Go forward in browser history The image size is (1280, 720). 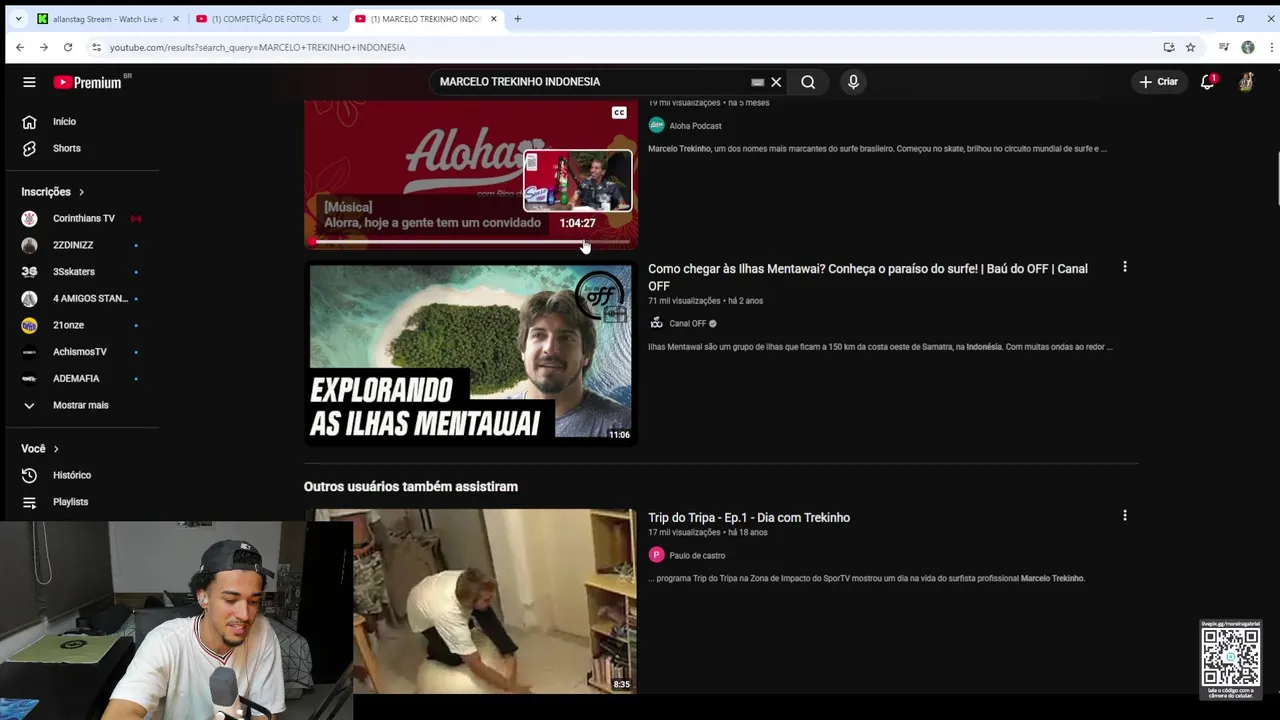44,47
